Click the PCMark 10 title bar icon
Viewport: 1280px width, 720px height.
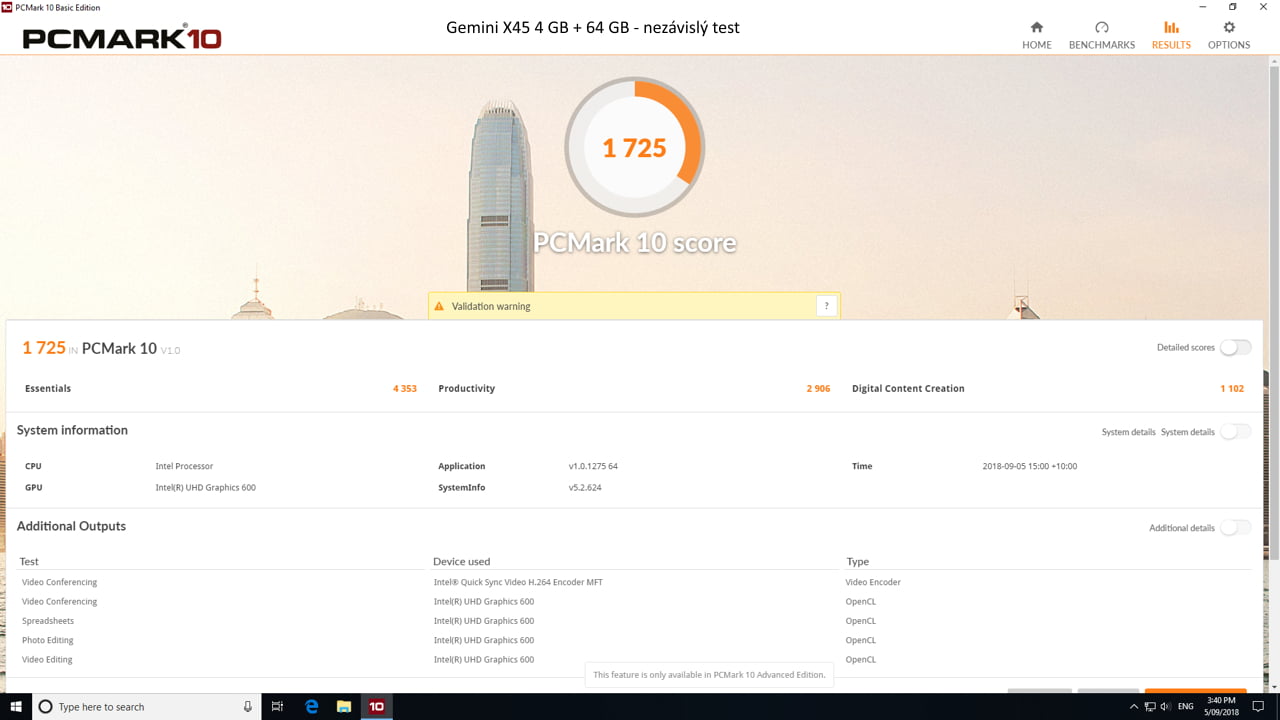pos(7,7)
